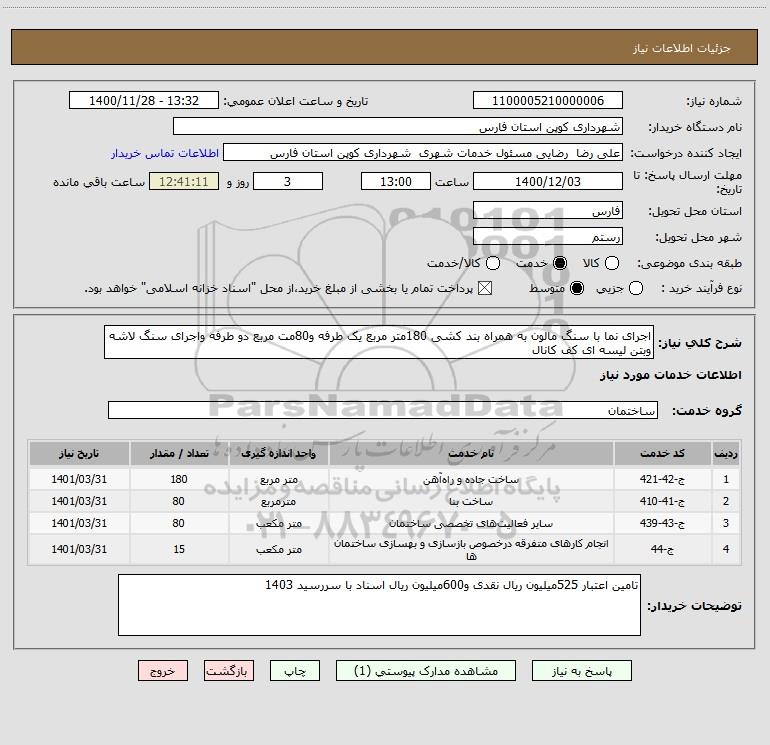Click the بازگشت back button

[229, 671]
